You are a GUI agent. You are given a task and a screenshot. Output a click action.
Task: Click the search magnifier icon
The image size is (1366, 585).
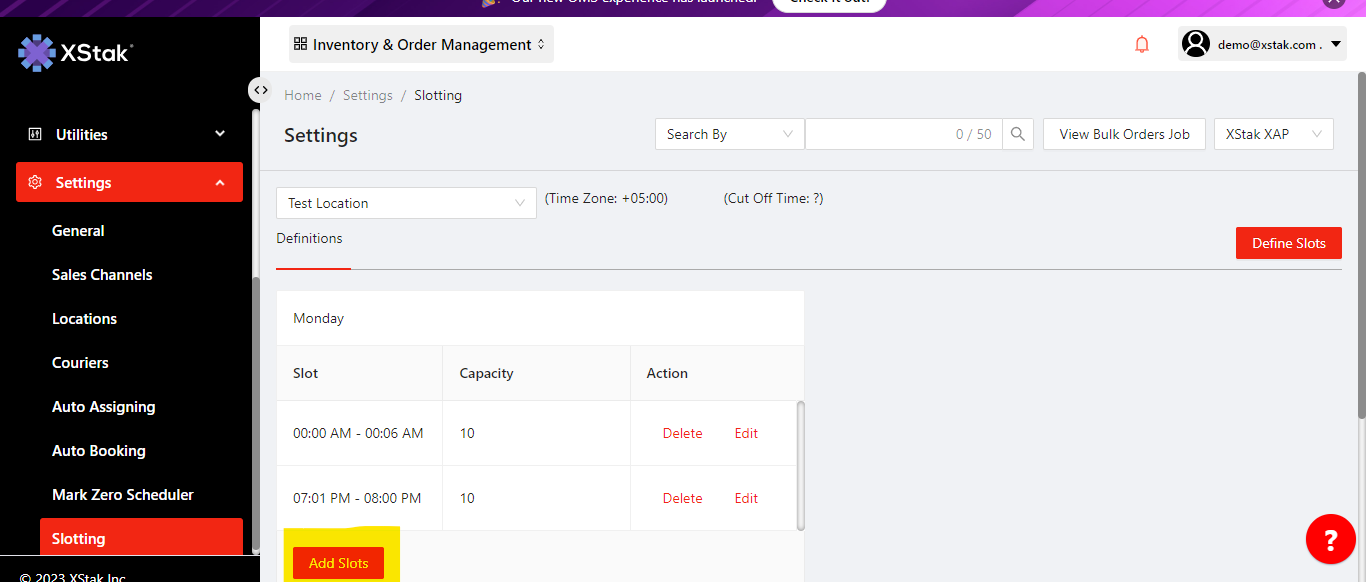point(1018,134)
